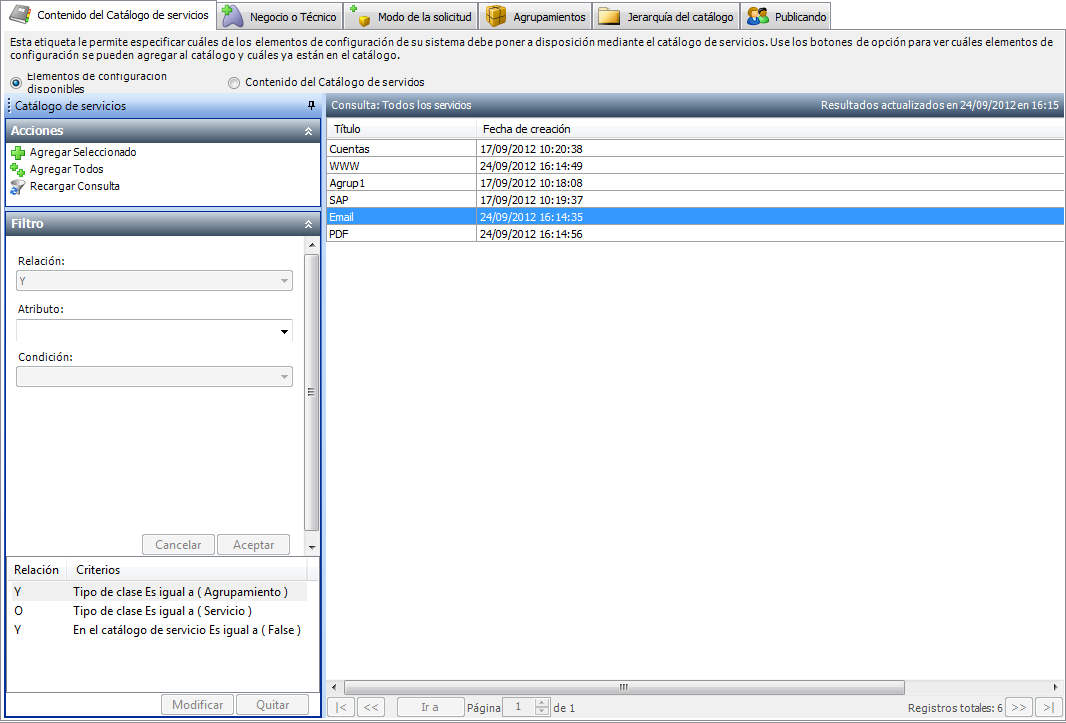
Task: Click Agregar Seleccionado action text
Action: [x=83, y=152]
